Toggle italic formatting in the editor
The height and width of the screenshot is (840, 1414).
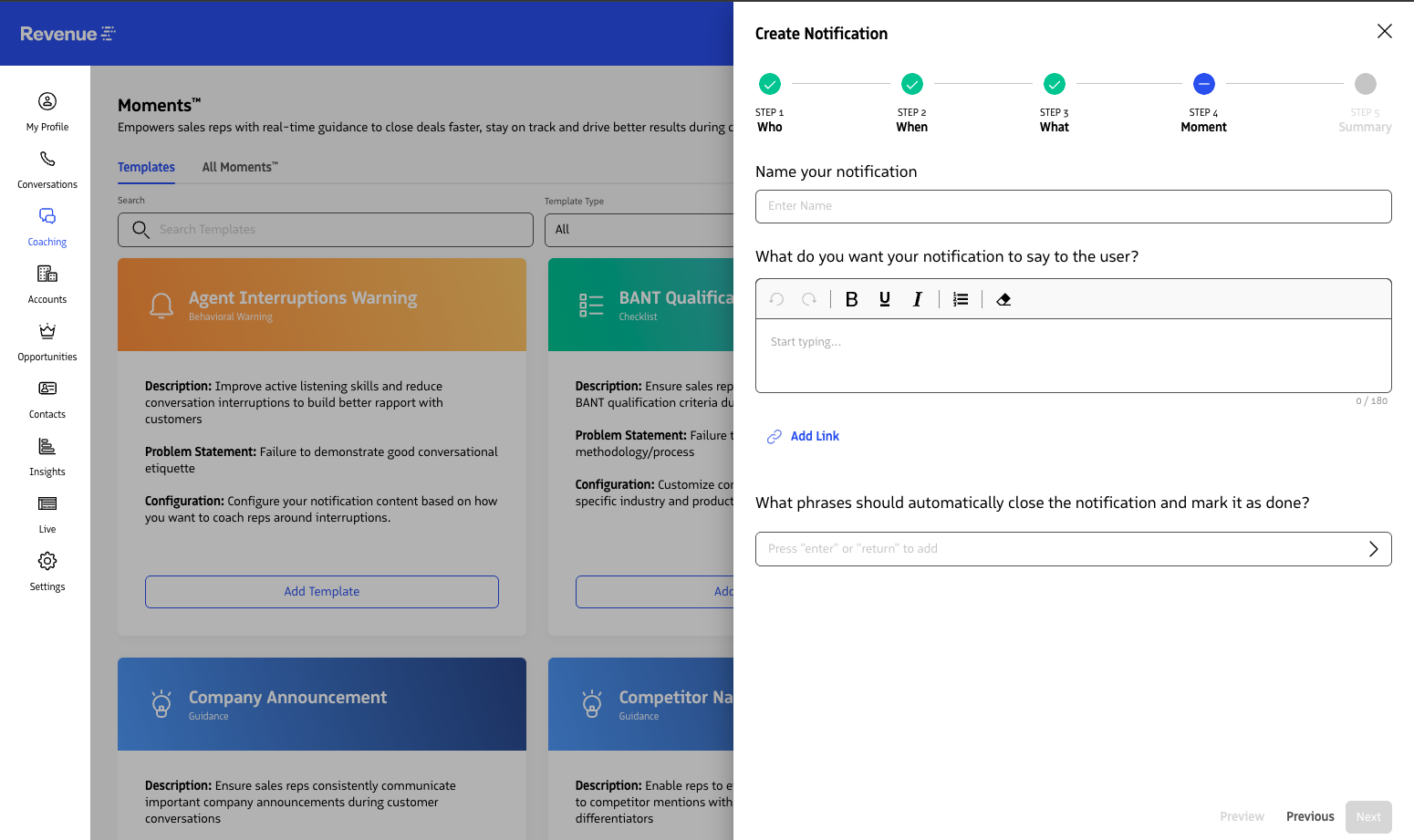click(x=917, y=299)
